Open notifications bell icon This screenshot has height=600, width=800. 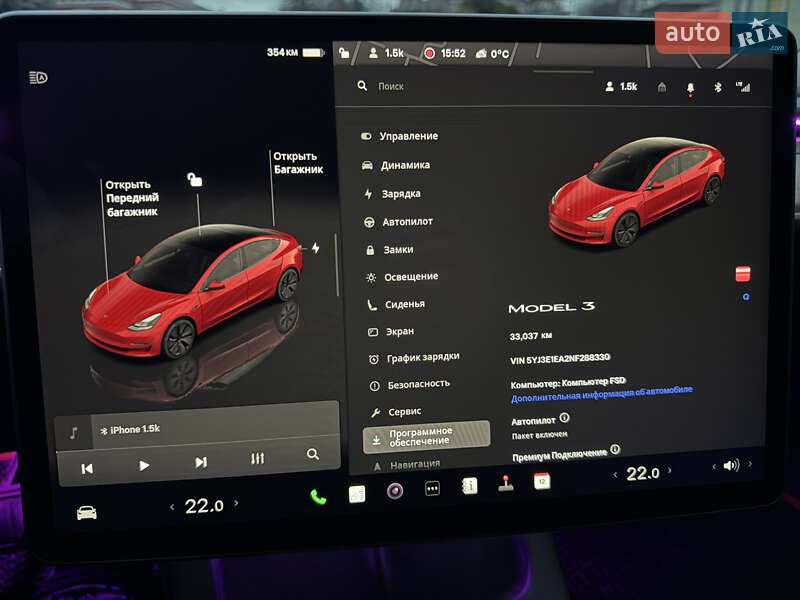coord(690,88)
